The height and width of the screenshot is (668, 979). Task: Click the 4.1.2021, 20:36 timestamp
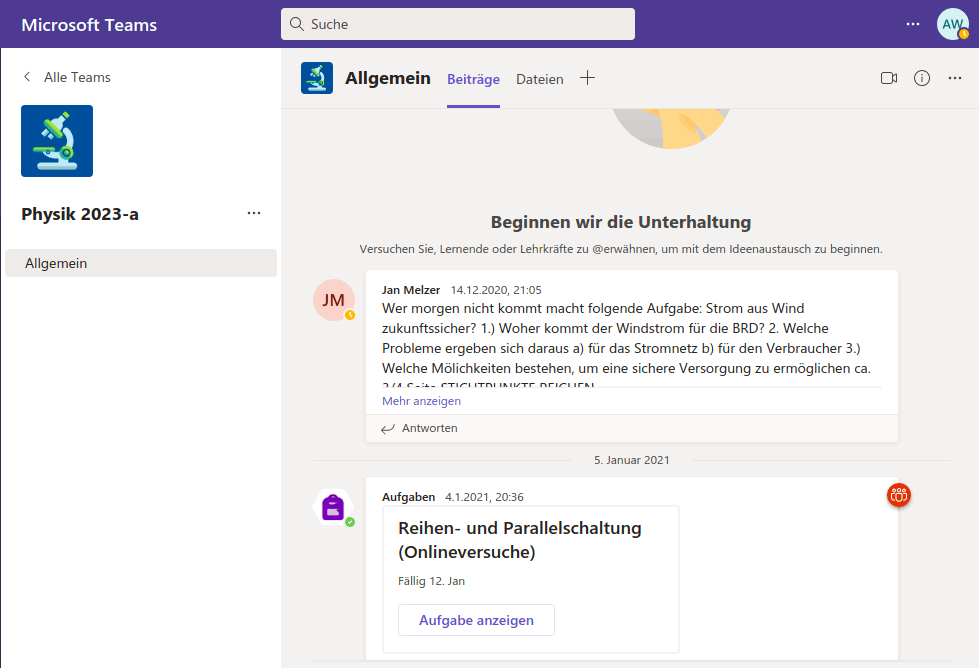tap(484, 497)
